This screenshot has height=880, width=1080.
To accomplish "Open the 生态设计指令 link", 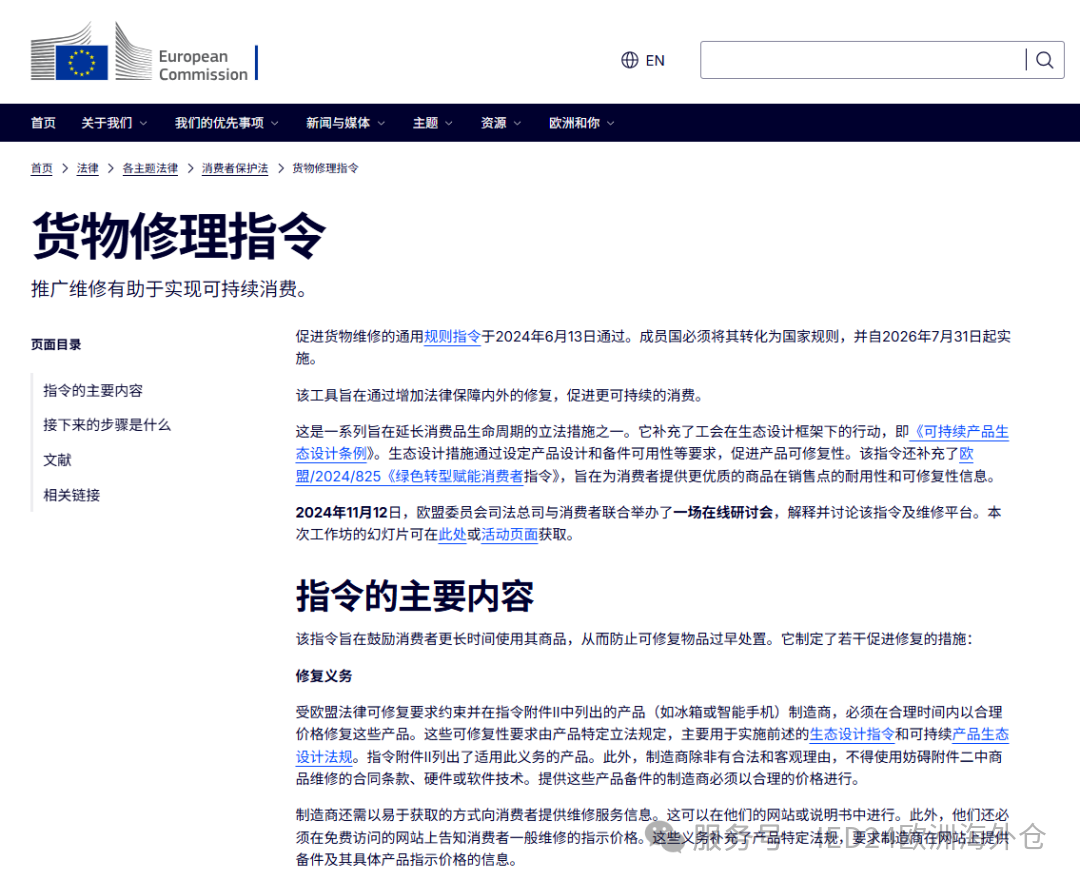I will click(852, 734).
